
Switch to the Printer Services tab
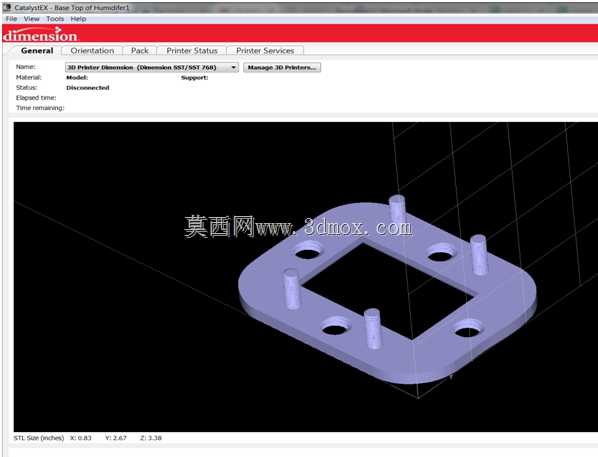[265, 51]
